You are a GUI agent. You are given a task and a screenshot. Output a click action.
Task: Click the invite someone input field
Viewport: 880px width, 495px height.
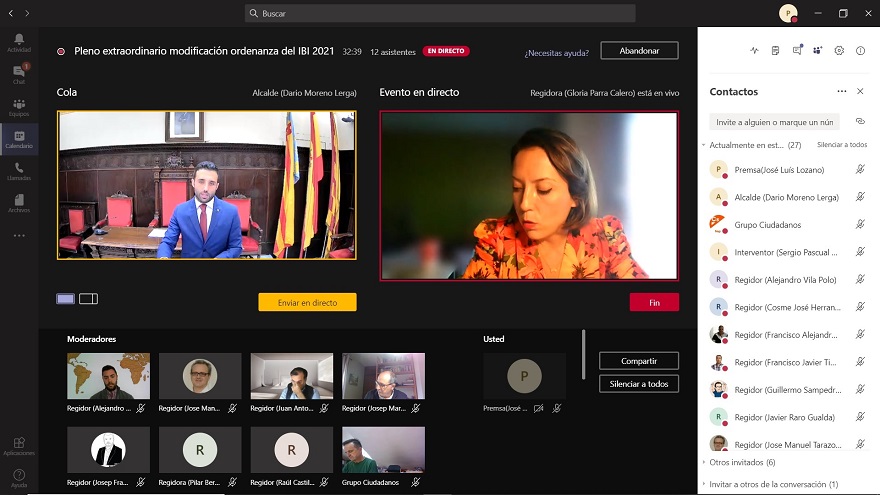click(x=774, y=122)
